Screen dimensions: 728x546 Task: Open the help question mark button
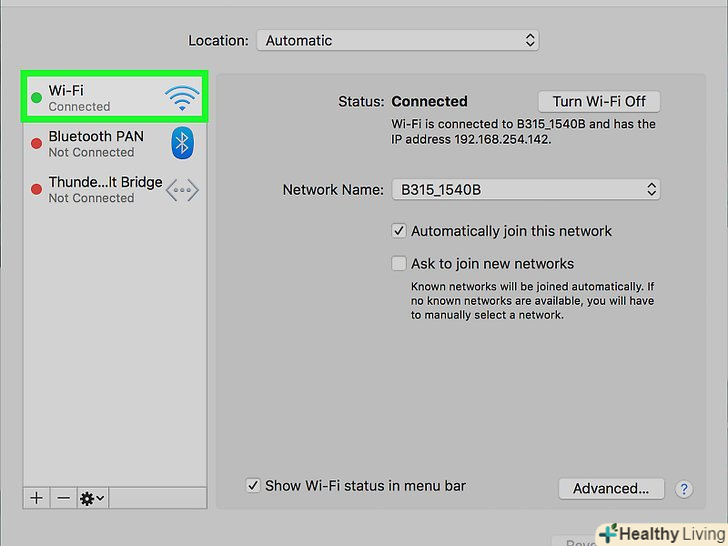(684, 489)
